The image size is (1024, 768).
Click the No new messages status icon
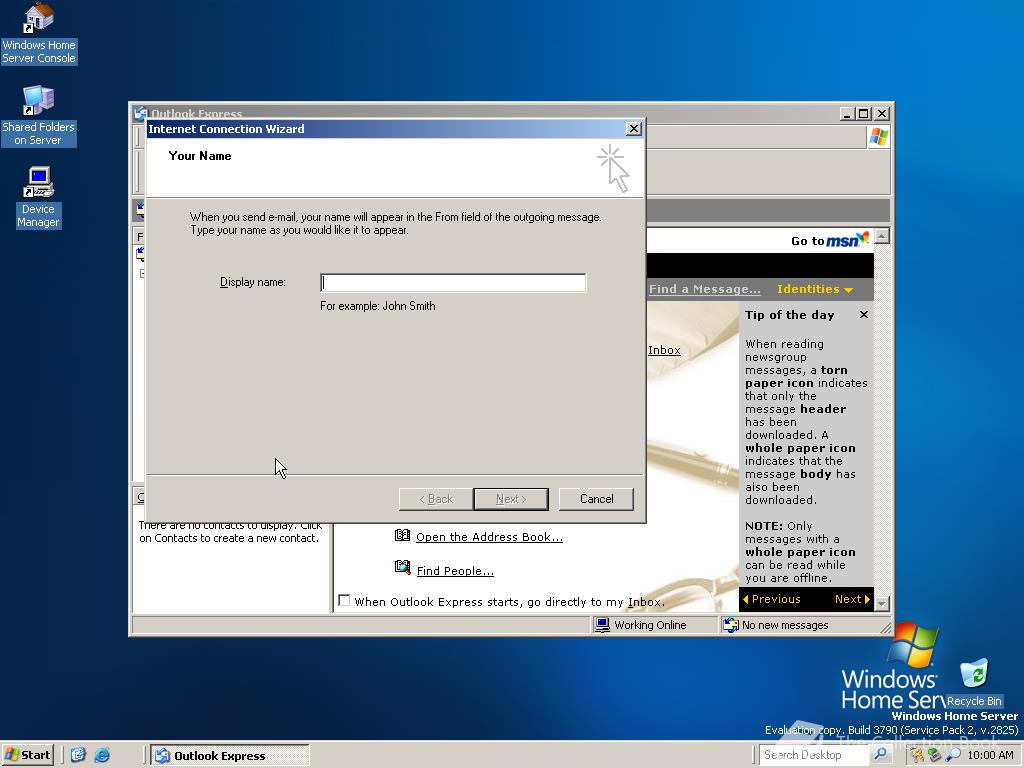[731, 625]
